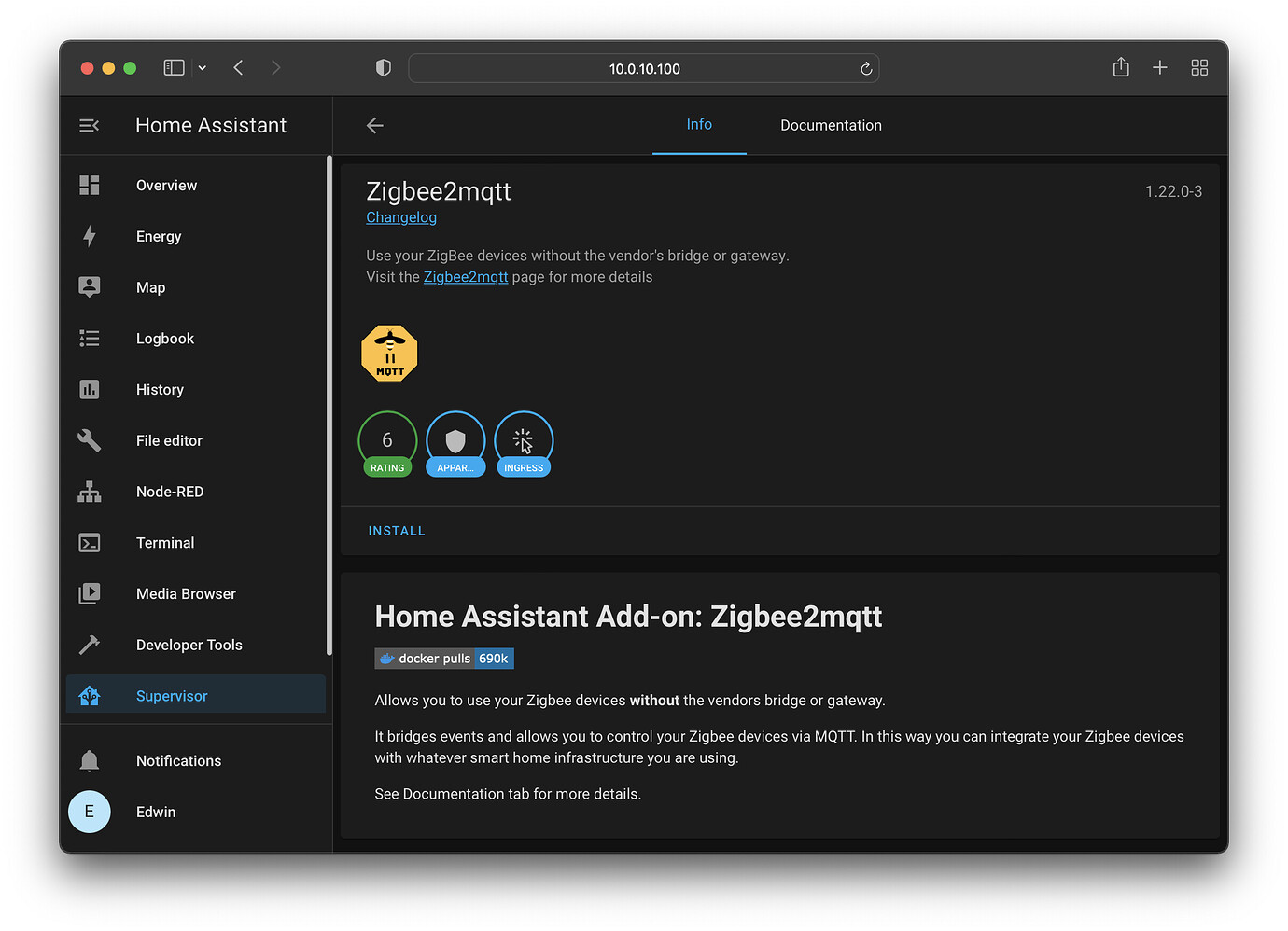Open the tab overview chevron in Safari toolbar
The image size is (1288, 931).
202,67
